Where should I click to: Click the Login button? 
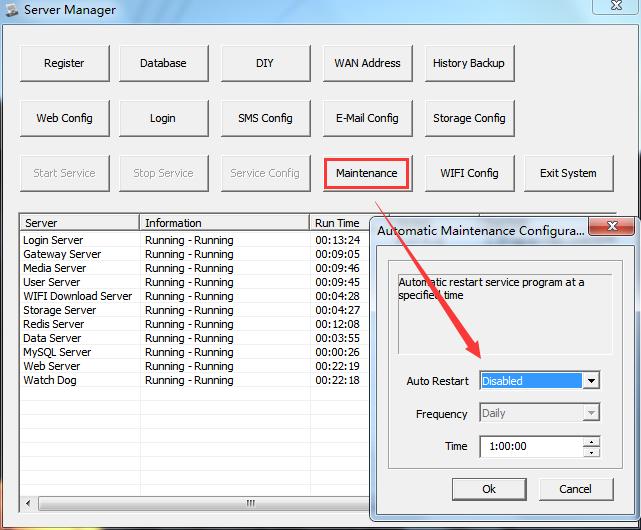164,118
